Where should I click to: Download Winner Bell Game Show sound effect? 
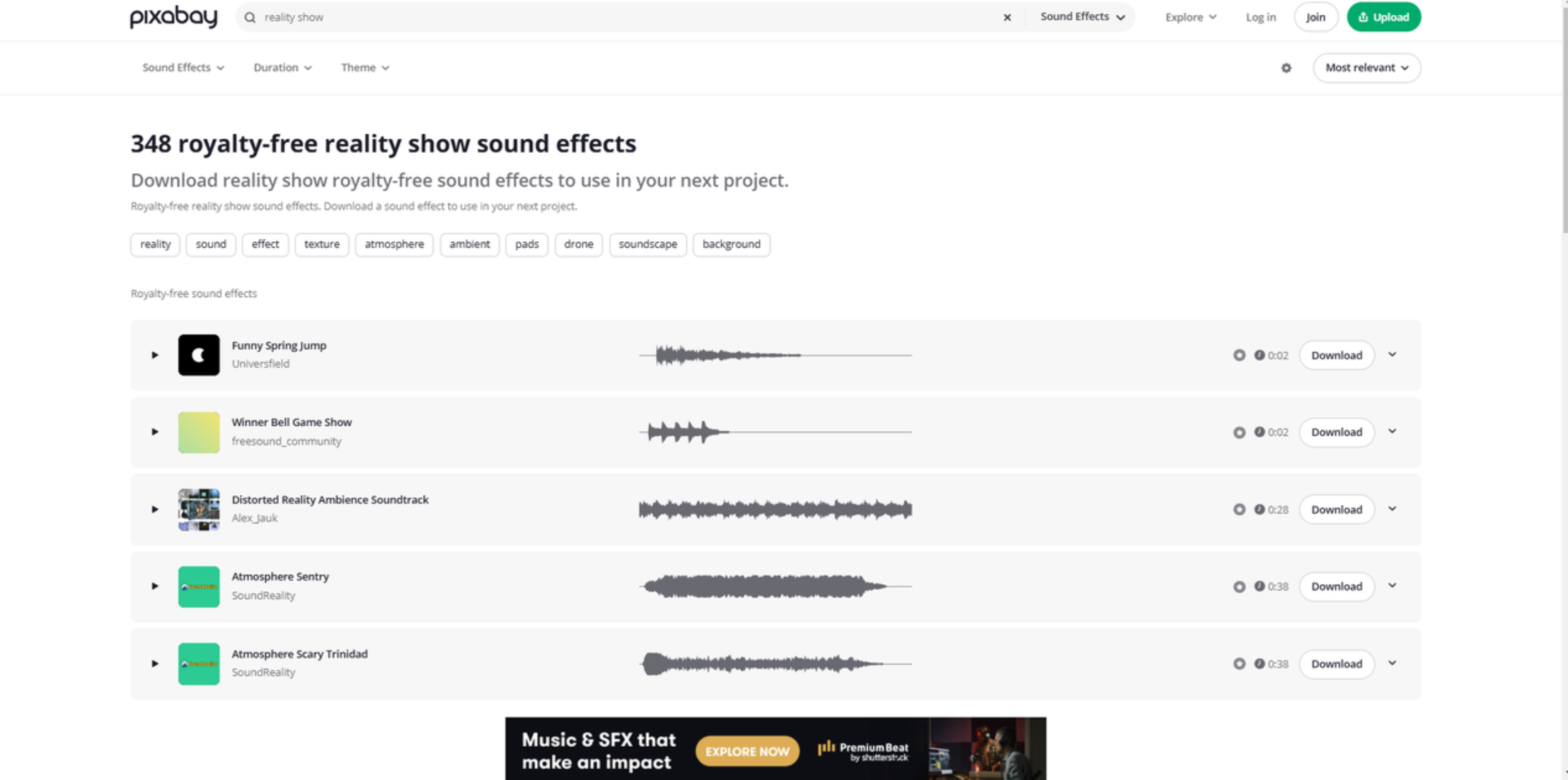click(x=1337, y=432)
